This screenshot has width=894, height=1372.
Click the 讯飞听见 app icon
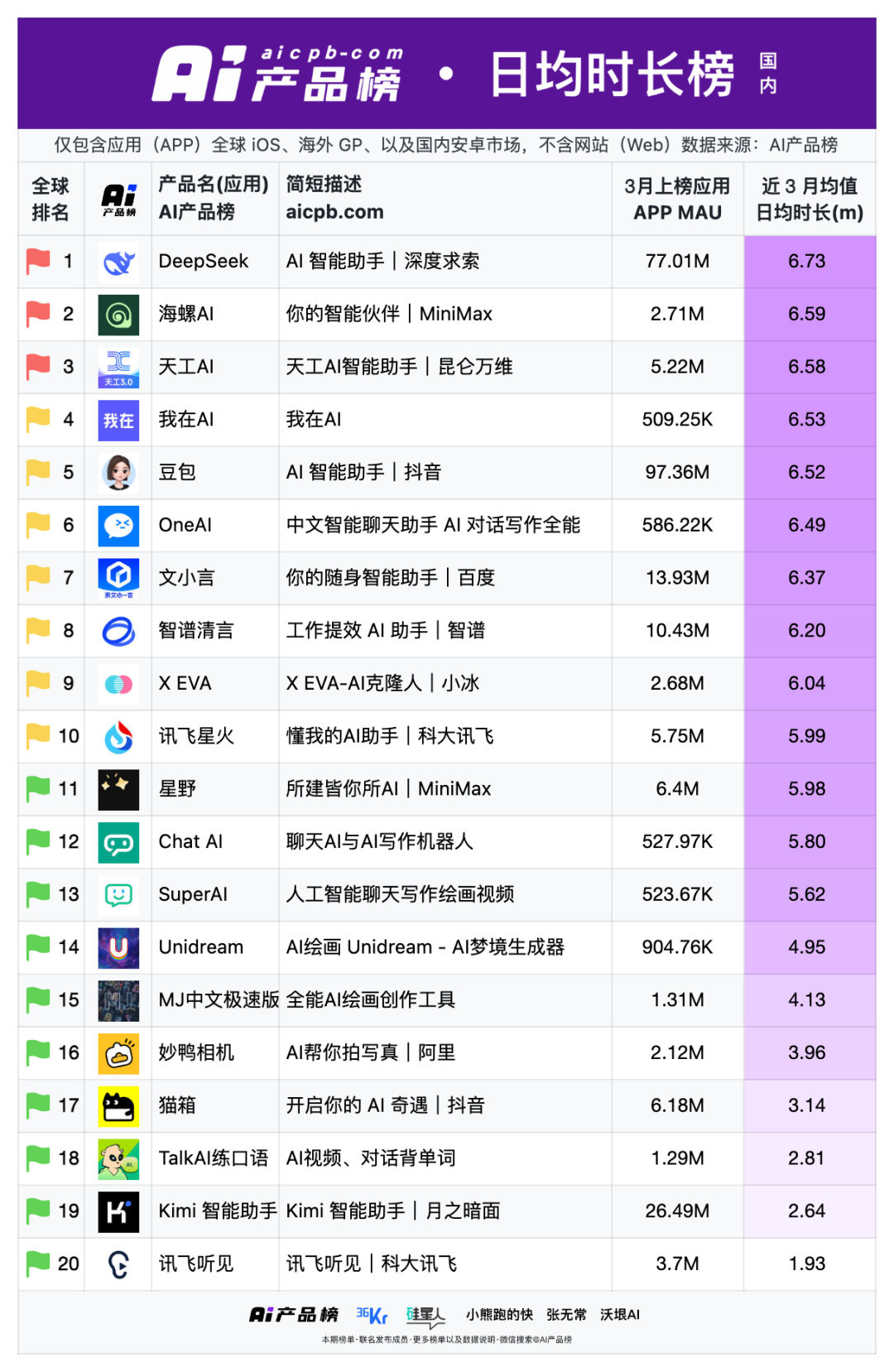118,1265
